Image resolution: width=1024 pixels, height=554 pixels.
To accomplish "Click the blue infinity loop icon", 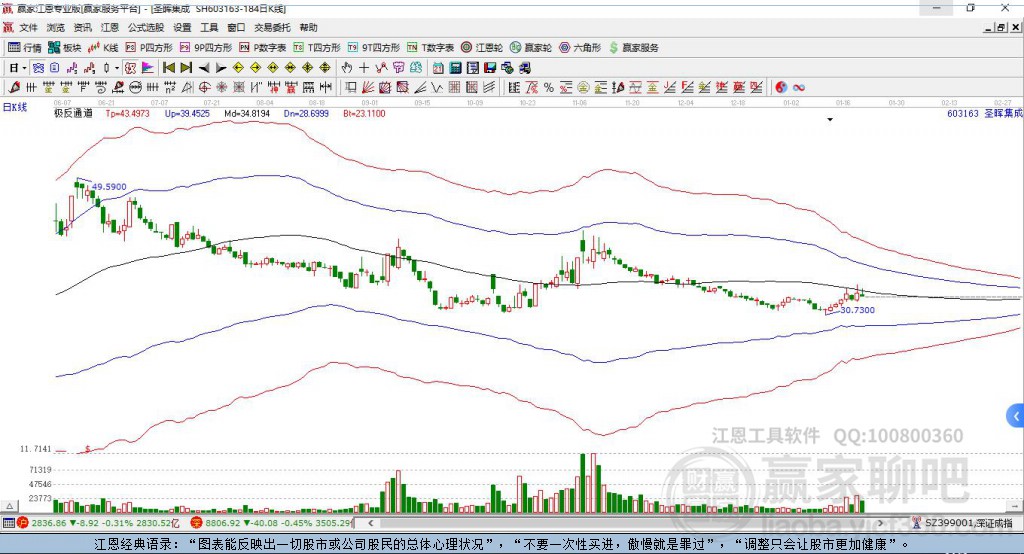I will [799, 88].
